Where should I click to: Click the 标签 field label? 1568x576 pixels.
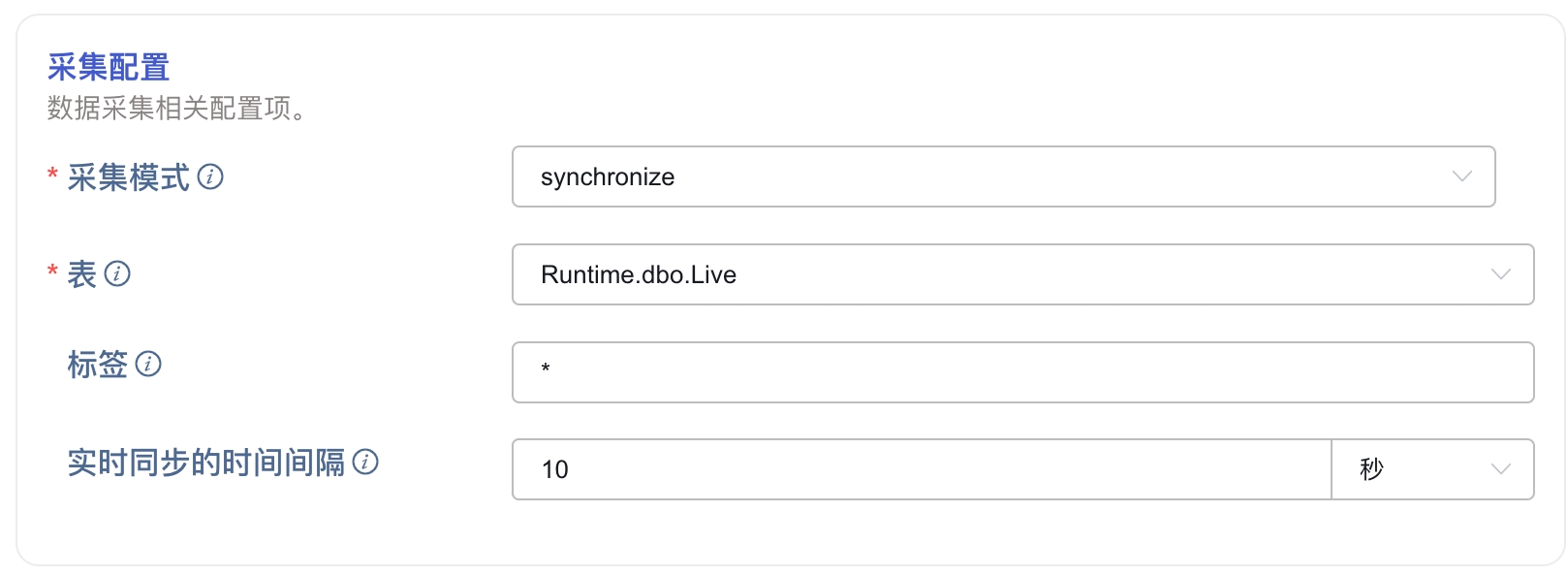click(x=98, y=365)
